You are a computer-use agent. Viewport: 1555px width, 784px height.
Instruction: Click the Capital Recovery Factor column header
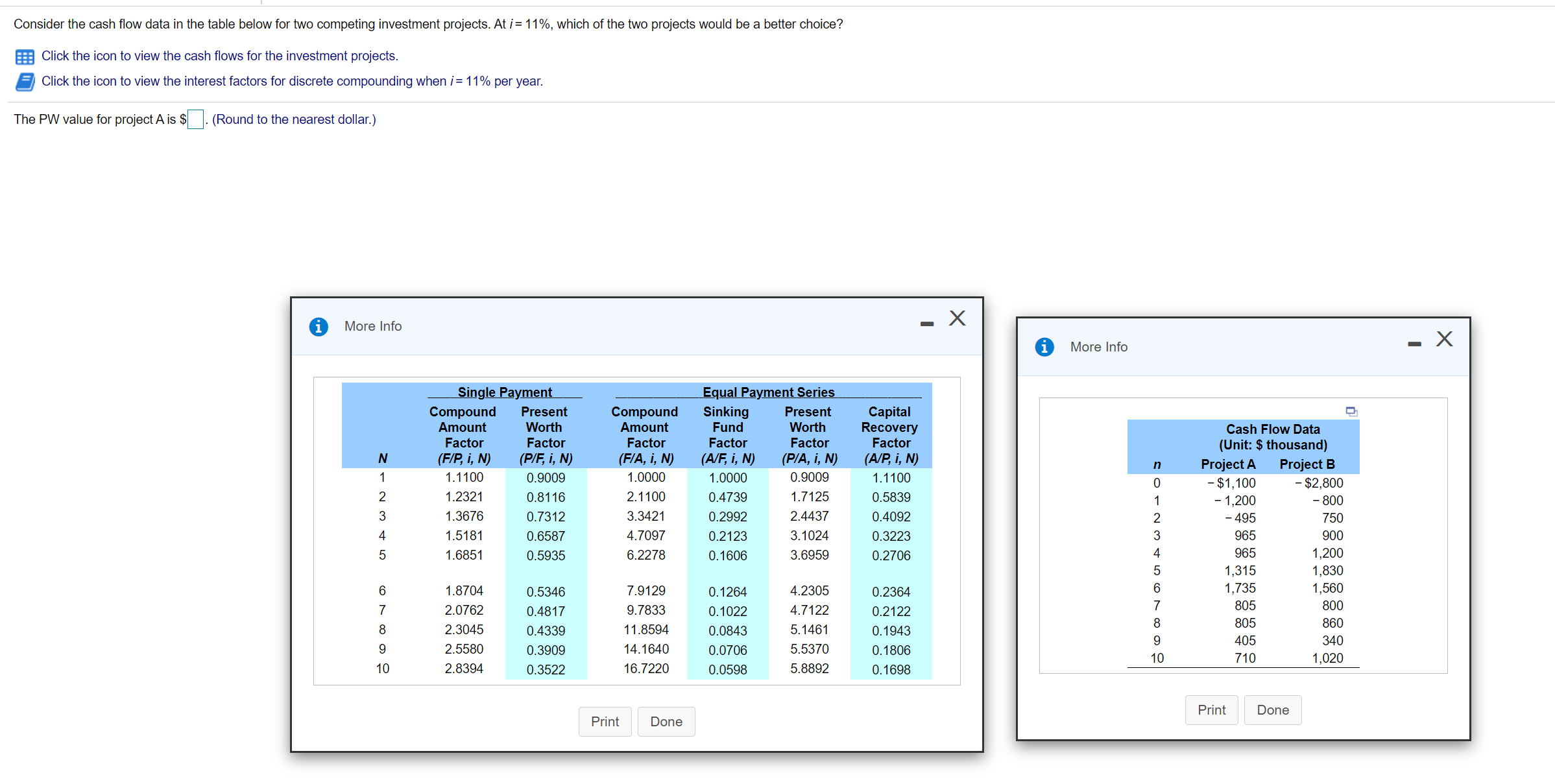(890, 435)
